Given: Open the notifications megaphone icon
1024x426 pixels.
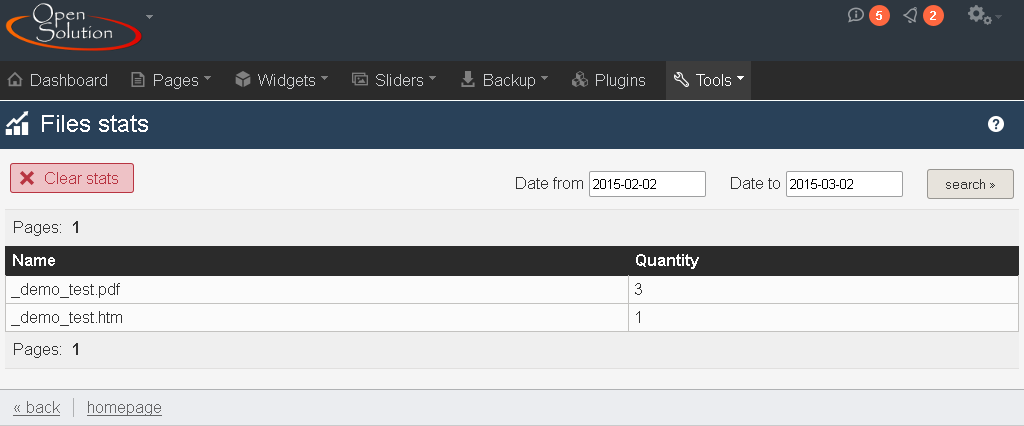Looking at the screenshot, I should coord(910,15).
